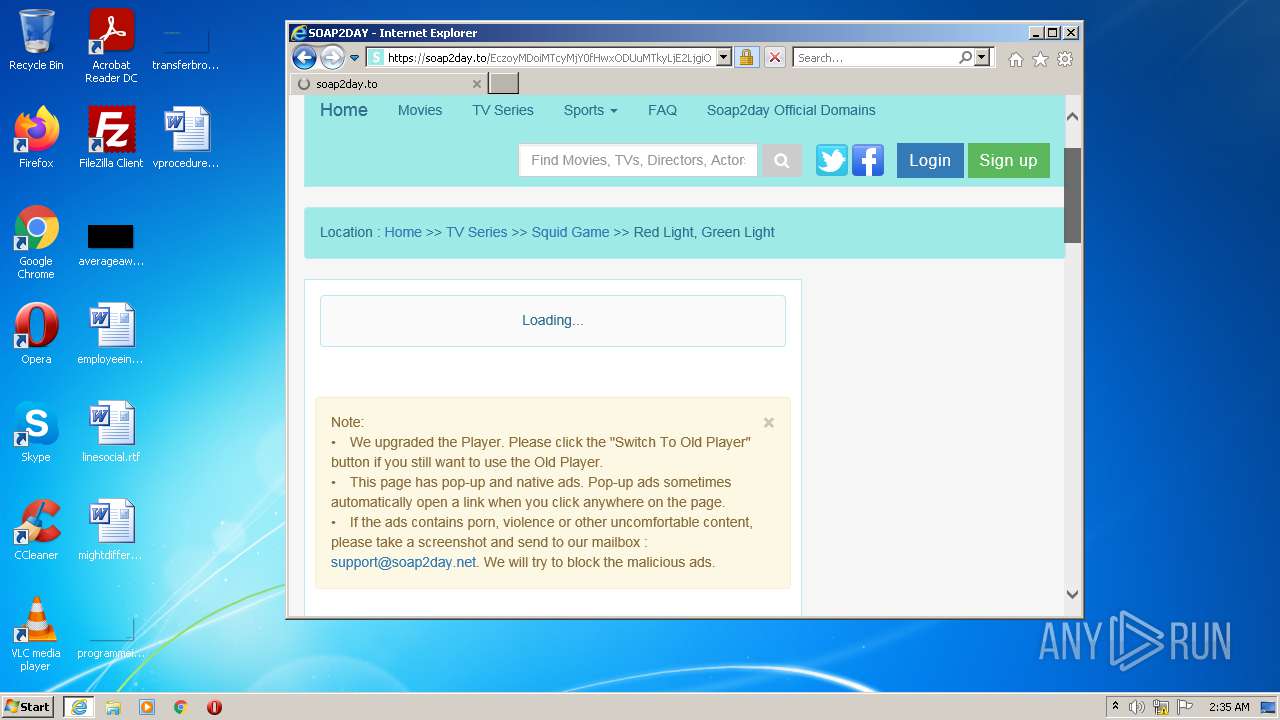This screenshot has width=1280, height=720.
Task: Open the Facebook icon
Action: pyautogui.click(x=868, y=160)
